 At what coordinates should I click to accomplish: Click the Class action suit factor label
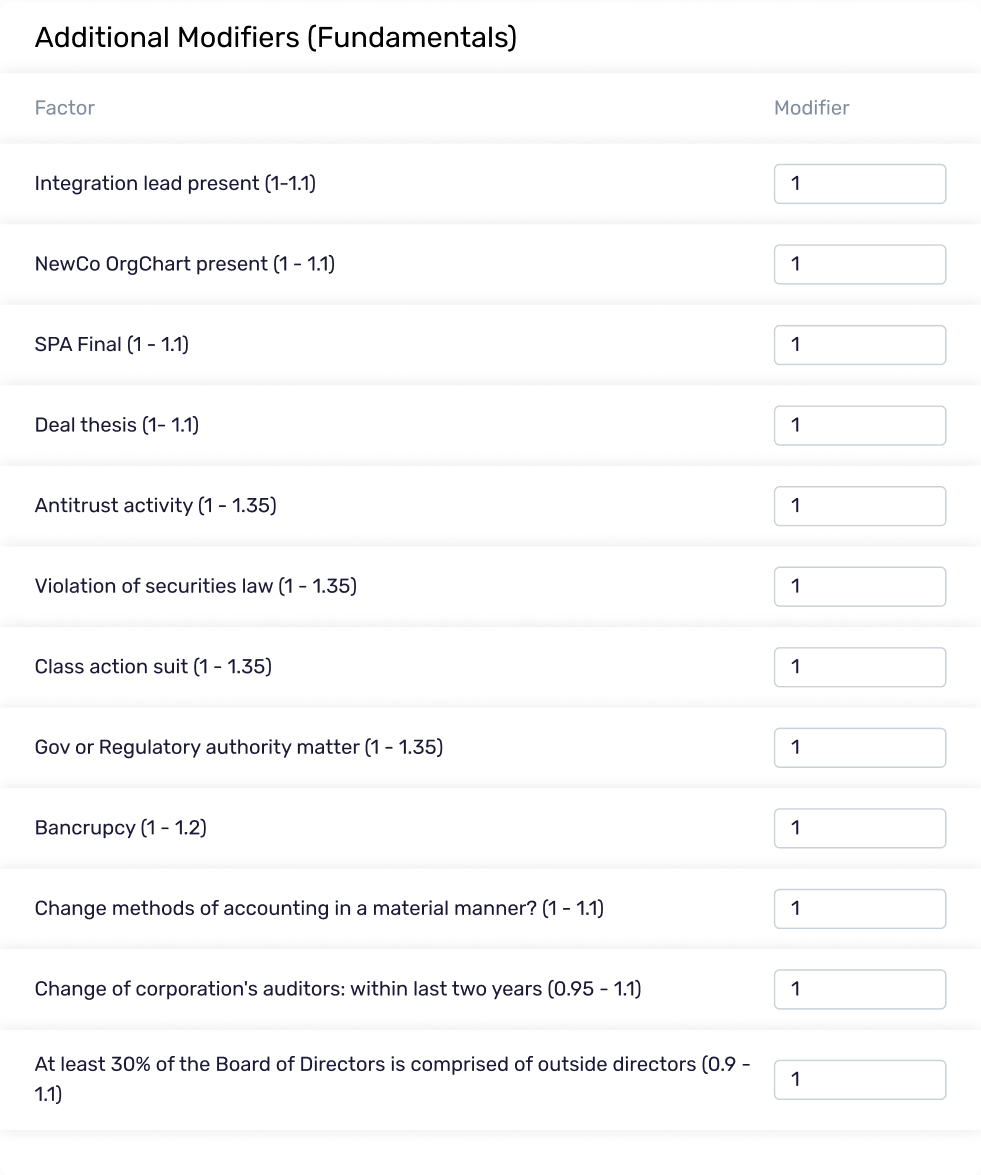point(153,667)
